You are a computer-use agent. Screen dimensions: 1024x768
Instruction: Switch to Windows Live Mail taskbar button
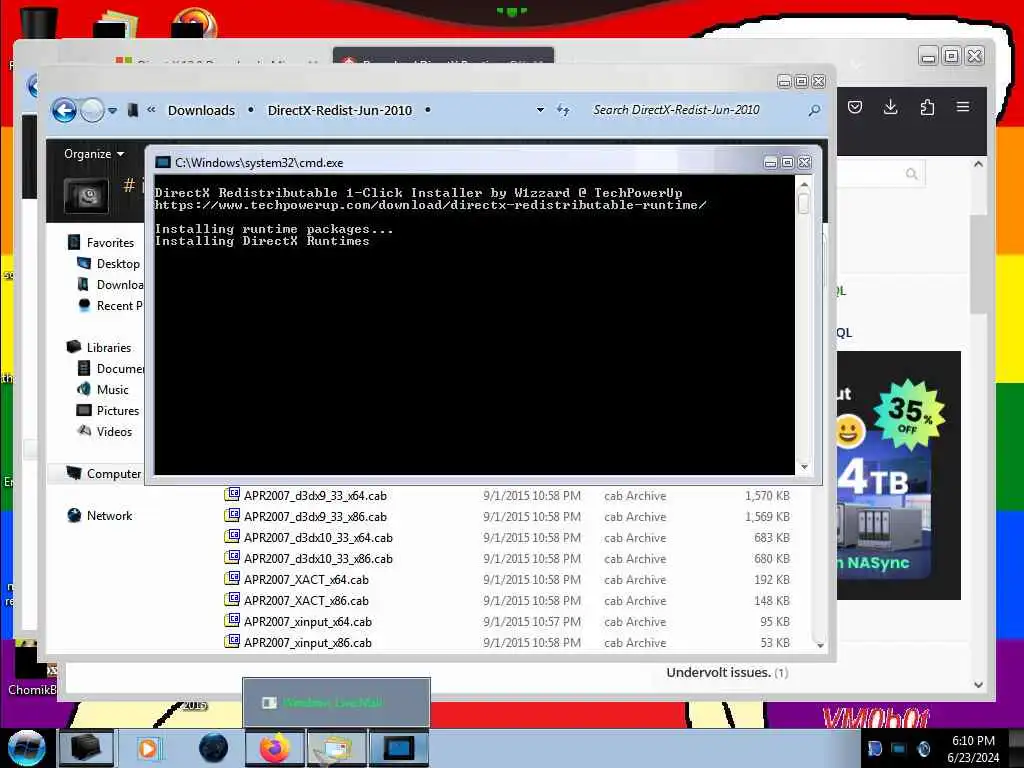(x=336, y=748)
